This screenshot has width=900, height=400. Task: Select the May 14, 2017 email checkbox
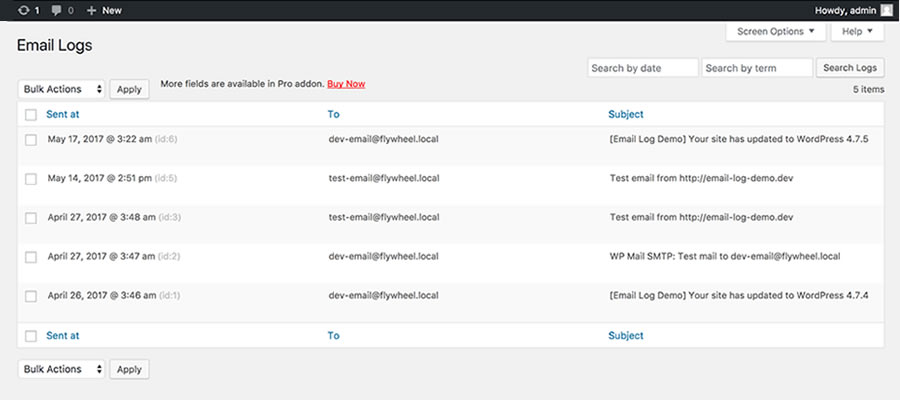31,179
